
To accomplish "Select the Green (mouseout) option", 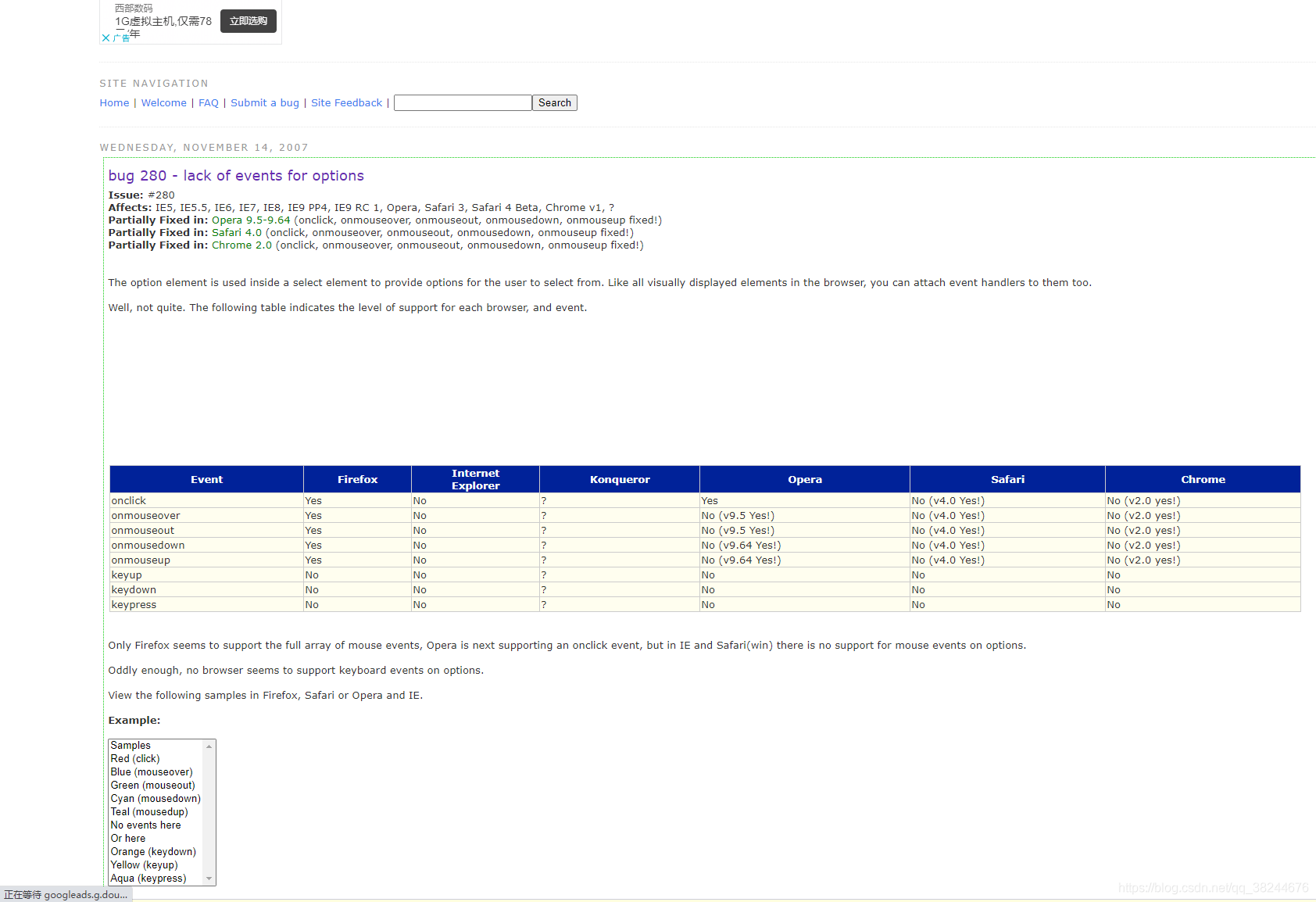I will pos(156,786).
